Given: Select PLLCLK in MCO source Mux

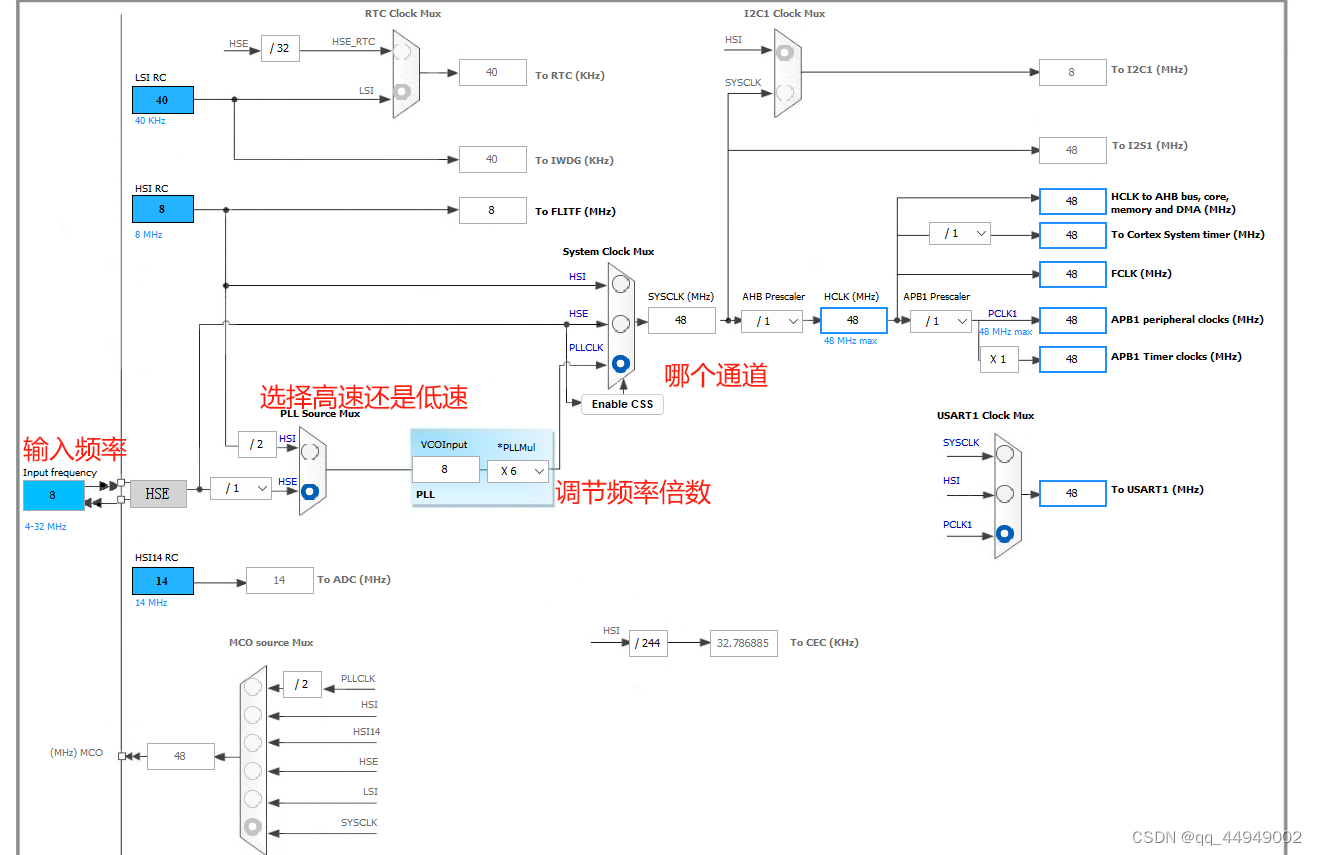Looking at the screenshot, I should pos(253,686).
